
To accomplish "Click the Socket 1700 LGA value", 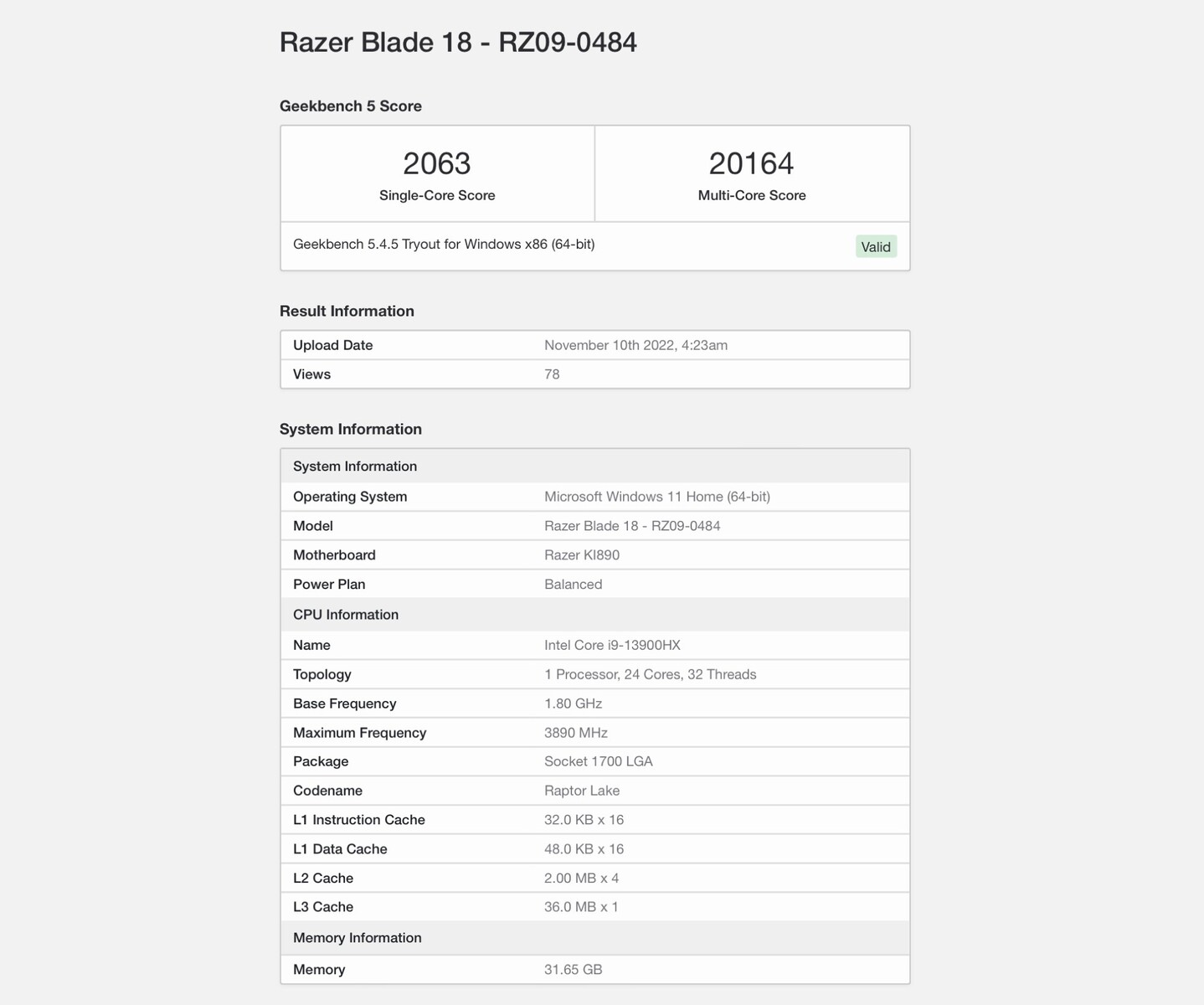I will [599, 762].
